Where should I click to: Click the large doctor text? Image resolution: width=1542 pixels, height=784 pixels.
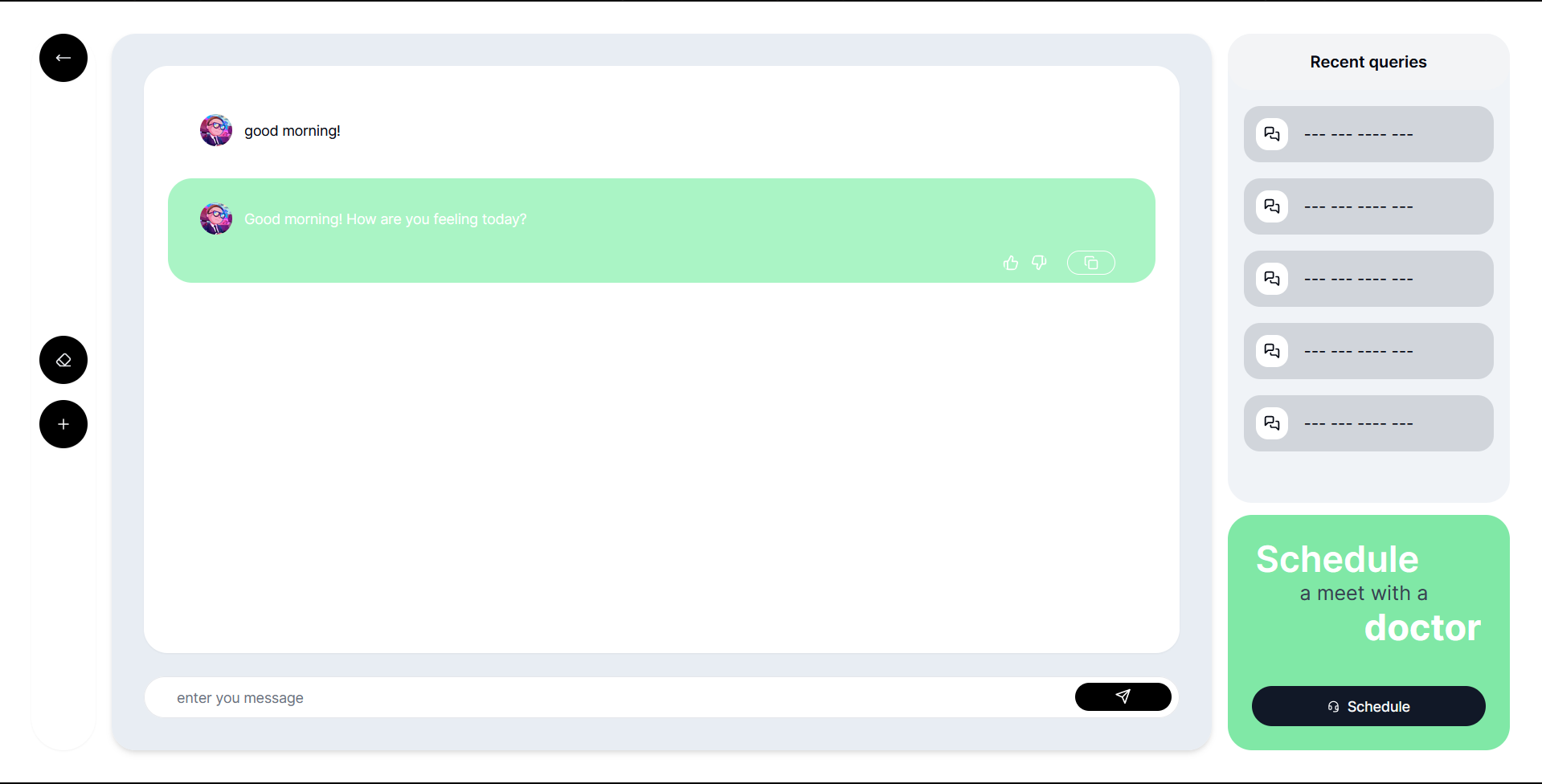[1422, 627]
